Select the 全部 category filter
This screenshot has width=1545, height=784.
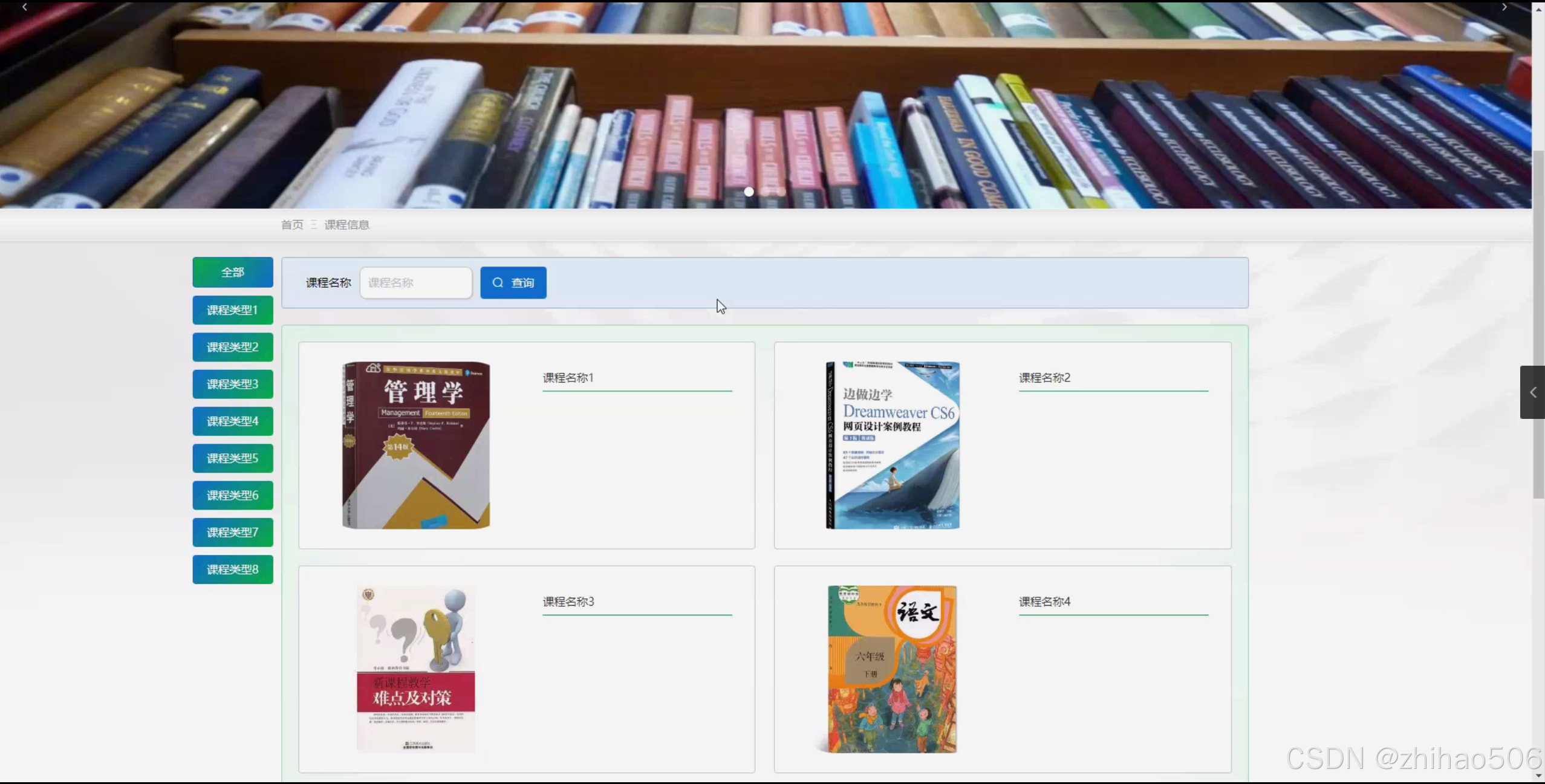[x=233, y=273]
